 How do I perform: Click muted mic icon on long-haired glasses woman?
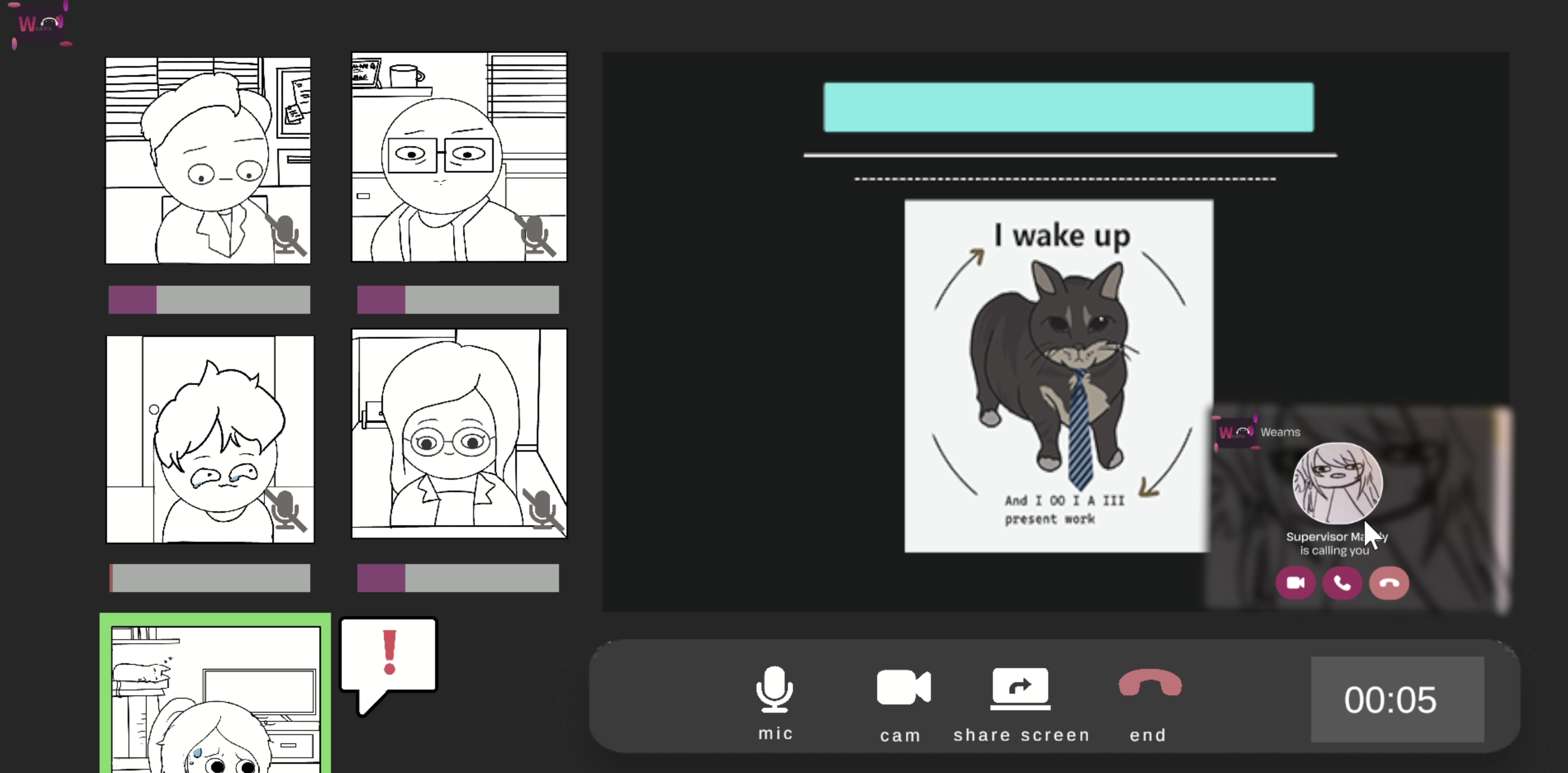pyautogui.click(x=543, y=510)
